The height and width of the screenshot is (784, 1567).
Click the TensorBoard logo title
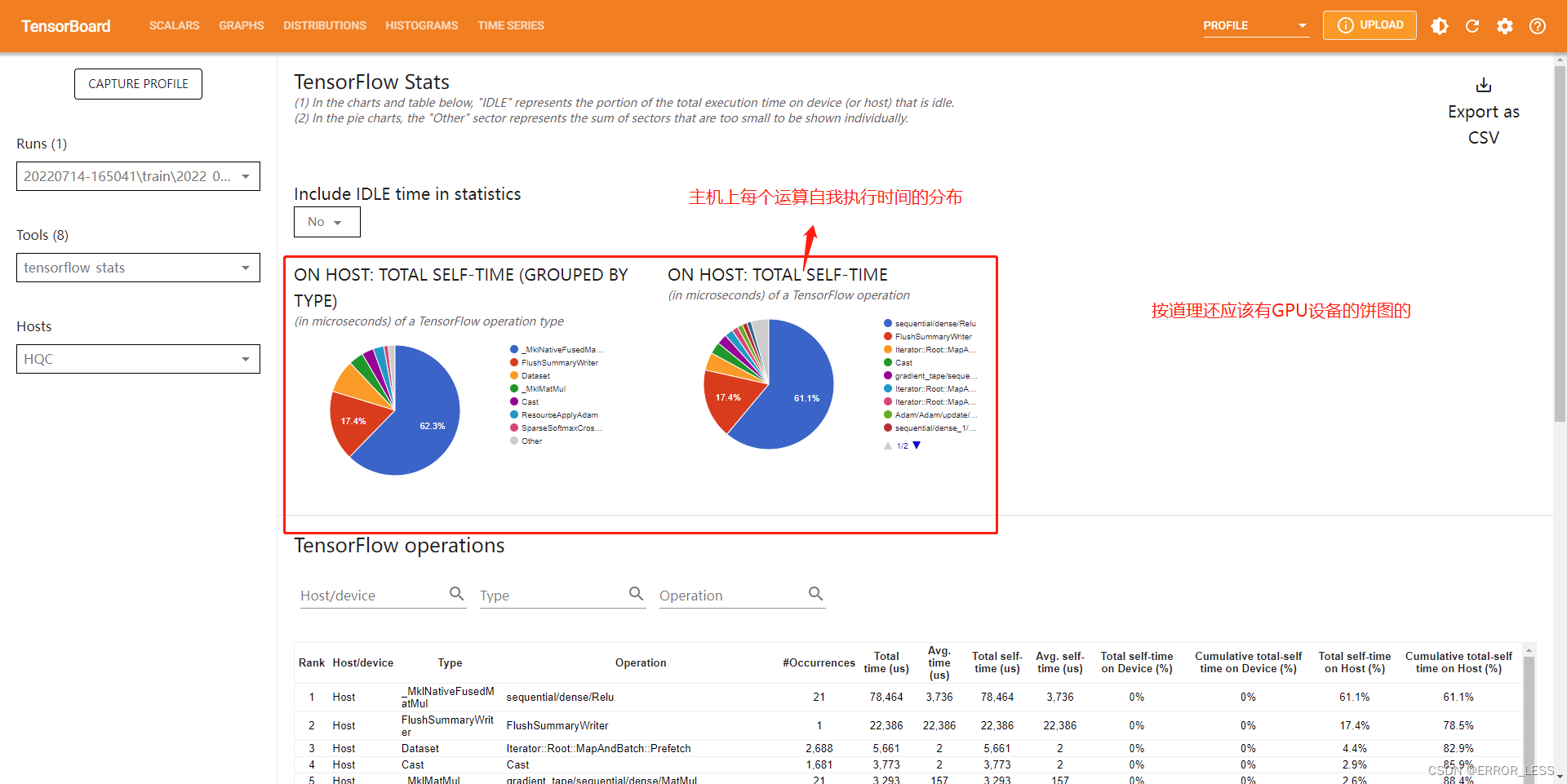point(66,26)
